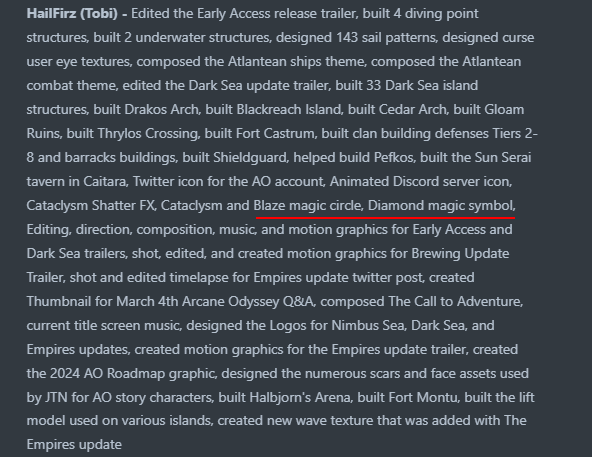Click the phrase Brewing Update

pyautogui.click(x=460, y=253)
